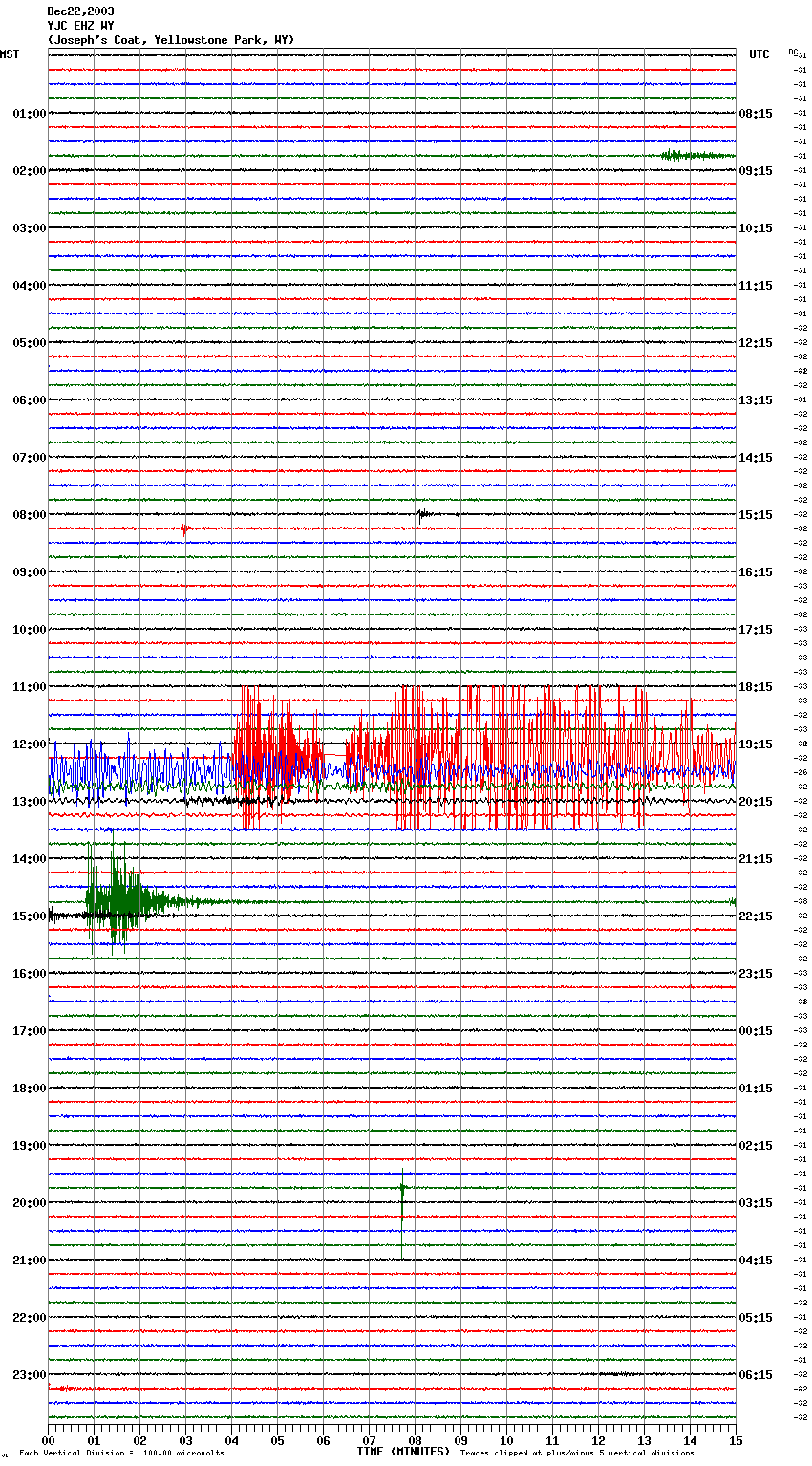812x1466 pixels.
Task: Click the 13:15 UTC time label
Action: [x=756, y=400]
